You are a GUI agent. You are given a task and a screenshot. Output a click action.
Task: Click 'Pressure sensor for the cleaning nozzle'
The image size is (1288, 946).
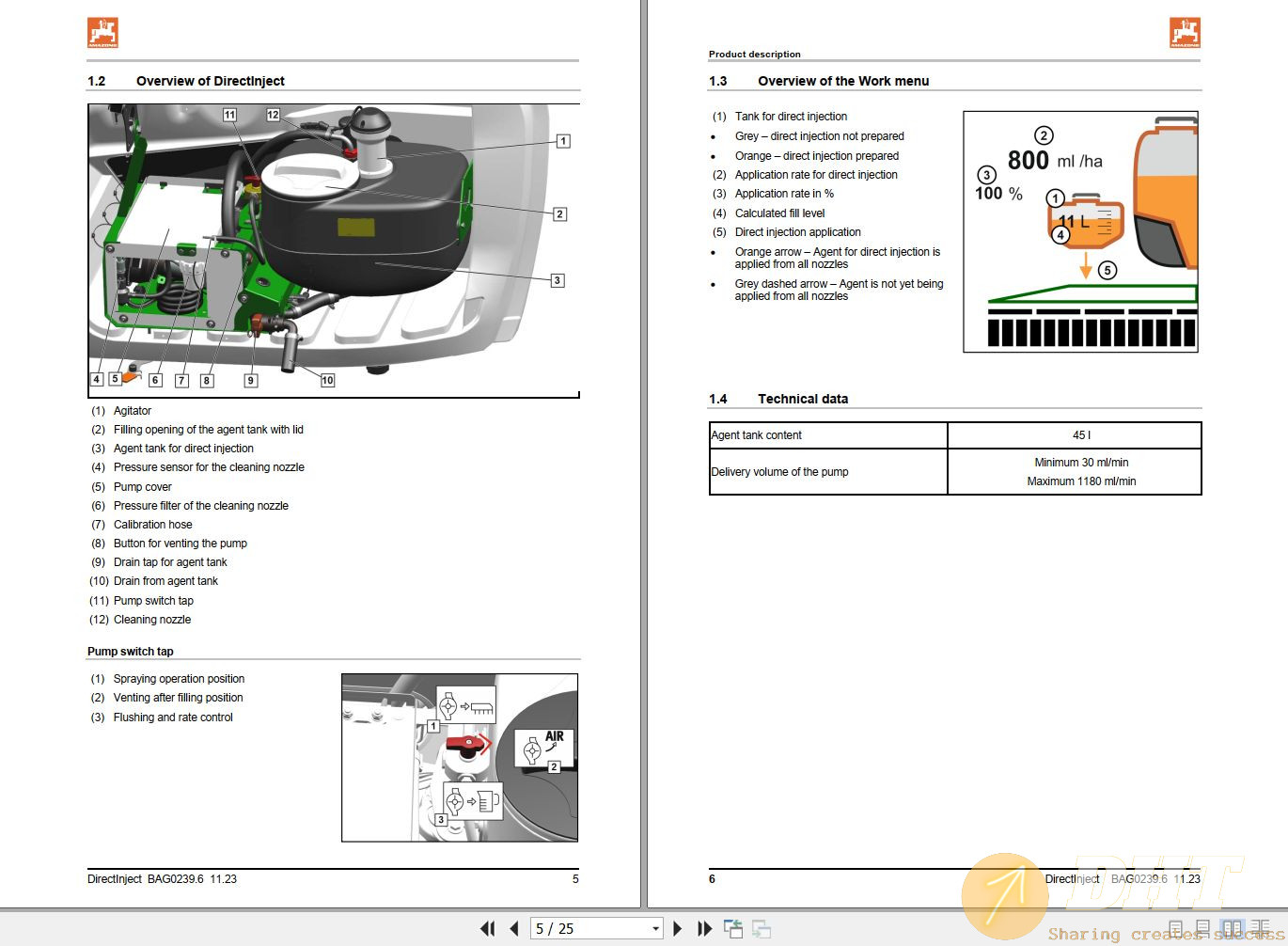click(x=209, y=467)
